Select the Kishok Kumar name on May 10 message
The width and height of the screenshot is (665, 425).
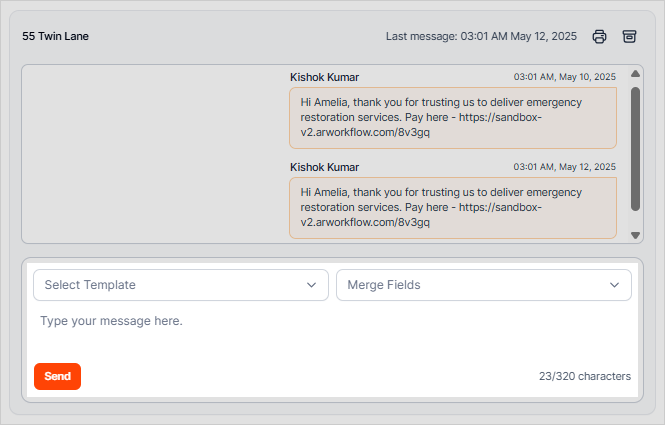[x=324, y=77]
